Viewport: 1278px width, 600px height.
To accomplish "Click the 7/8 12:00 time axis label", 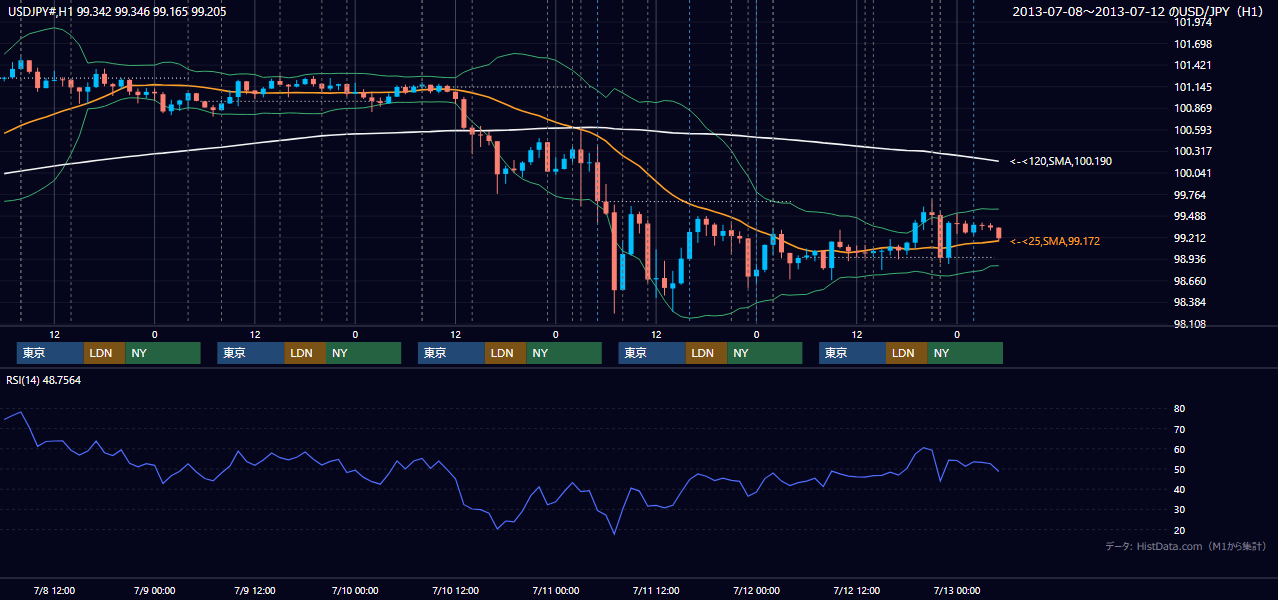I will (x=54, y=590).
